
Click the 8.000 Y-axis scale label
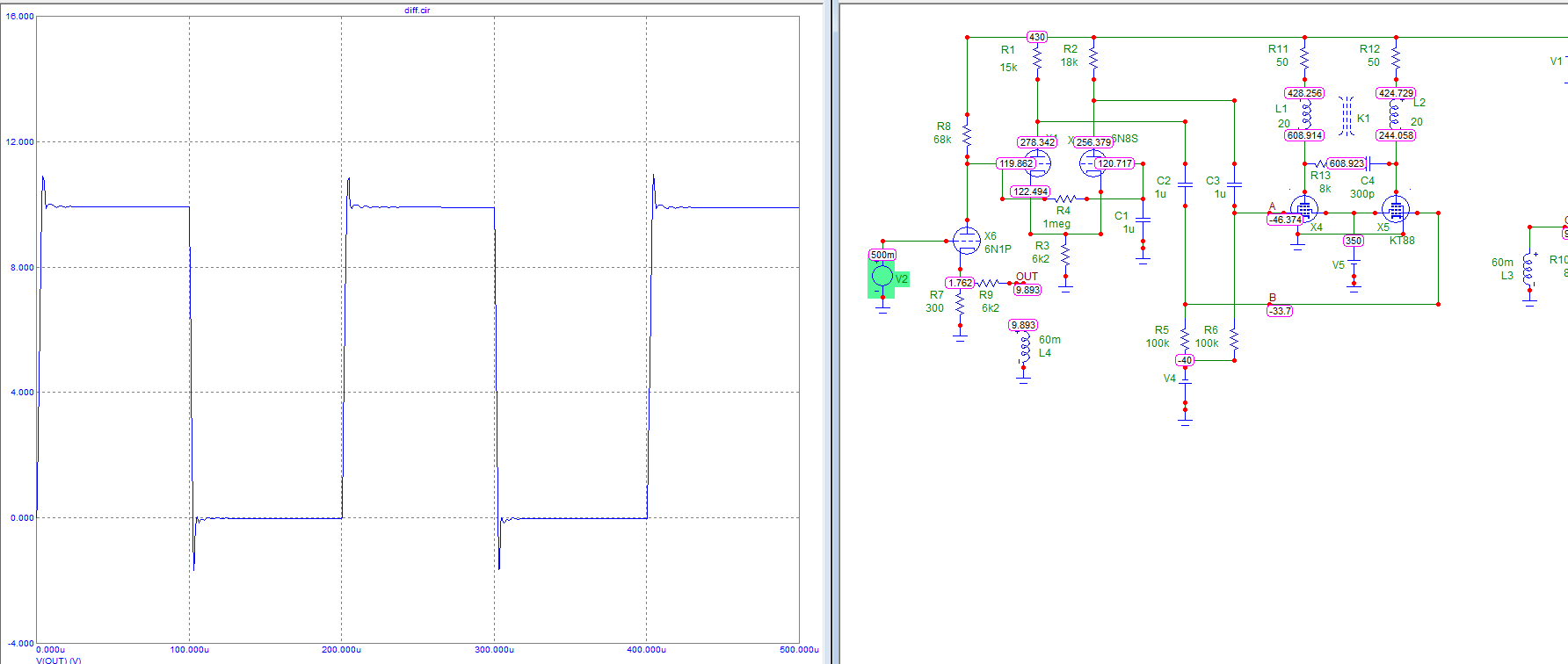click(x=23, y=268)
